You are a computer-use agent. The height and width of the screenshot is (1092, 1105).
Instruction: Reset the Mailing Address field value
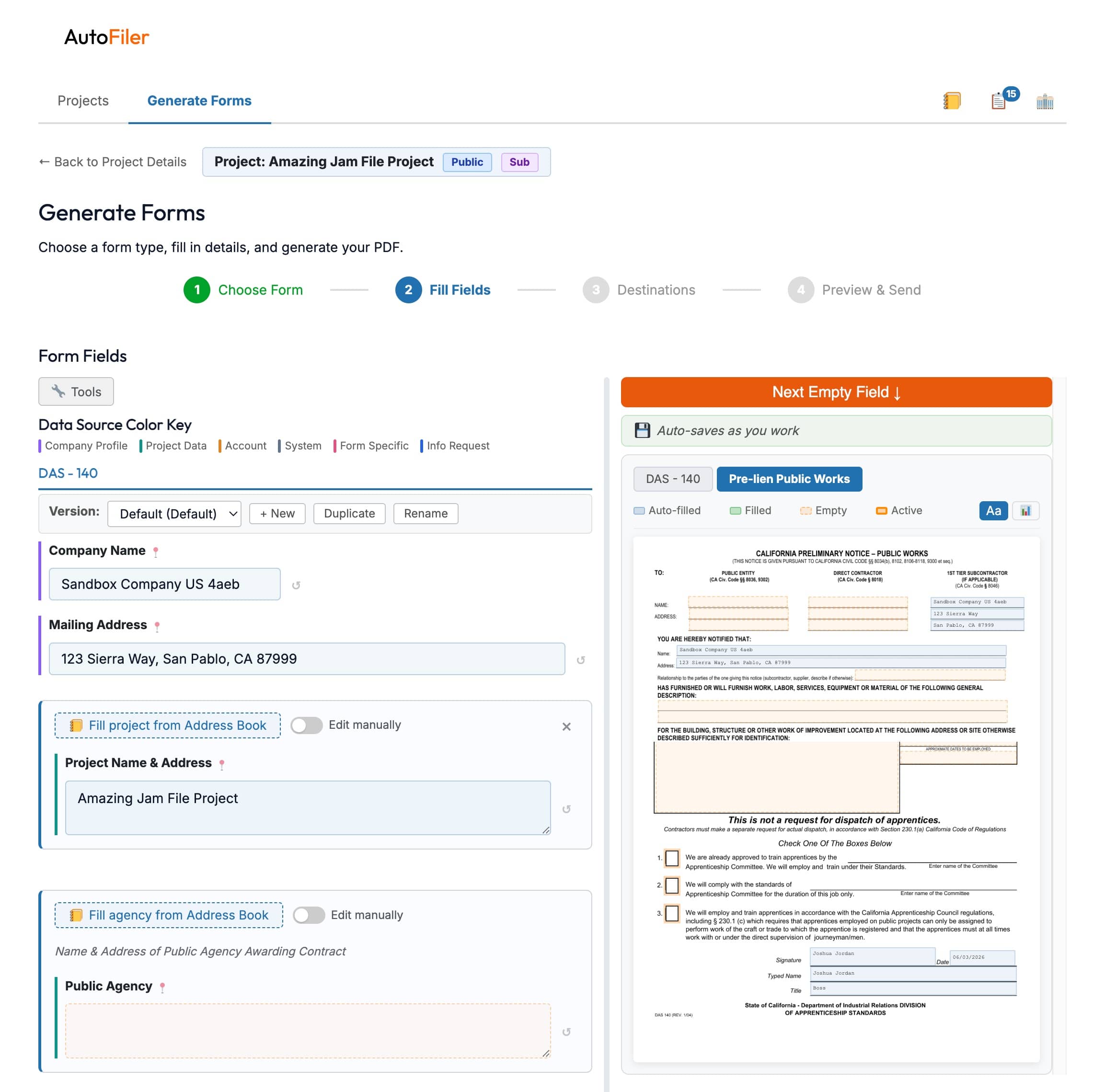pos(580,659)
